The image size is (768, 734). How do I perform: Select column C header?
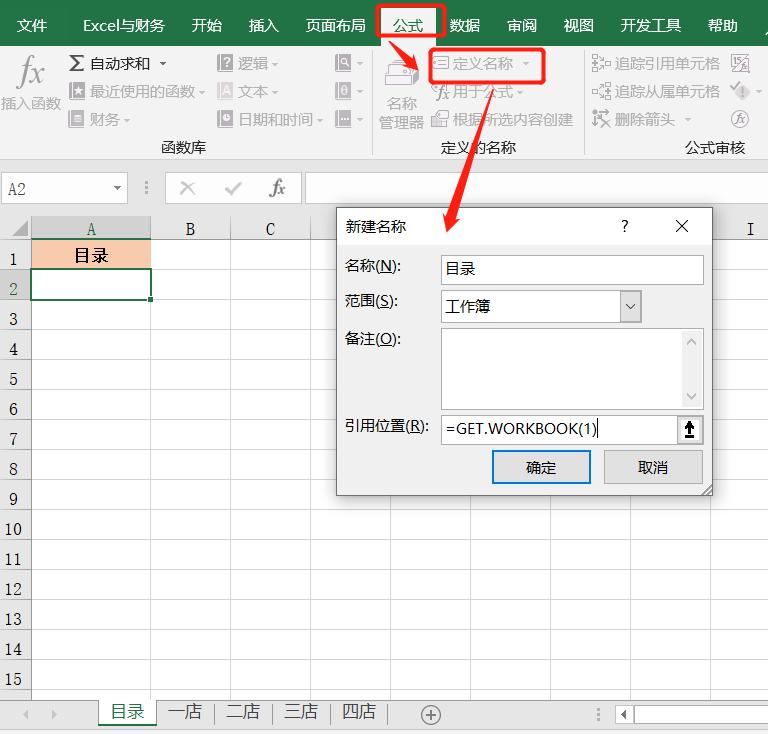point(270,229)
